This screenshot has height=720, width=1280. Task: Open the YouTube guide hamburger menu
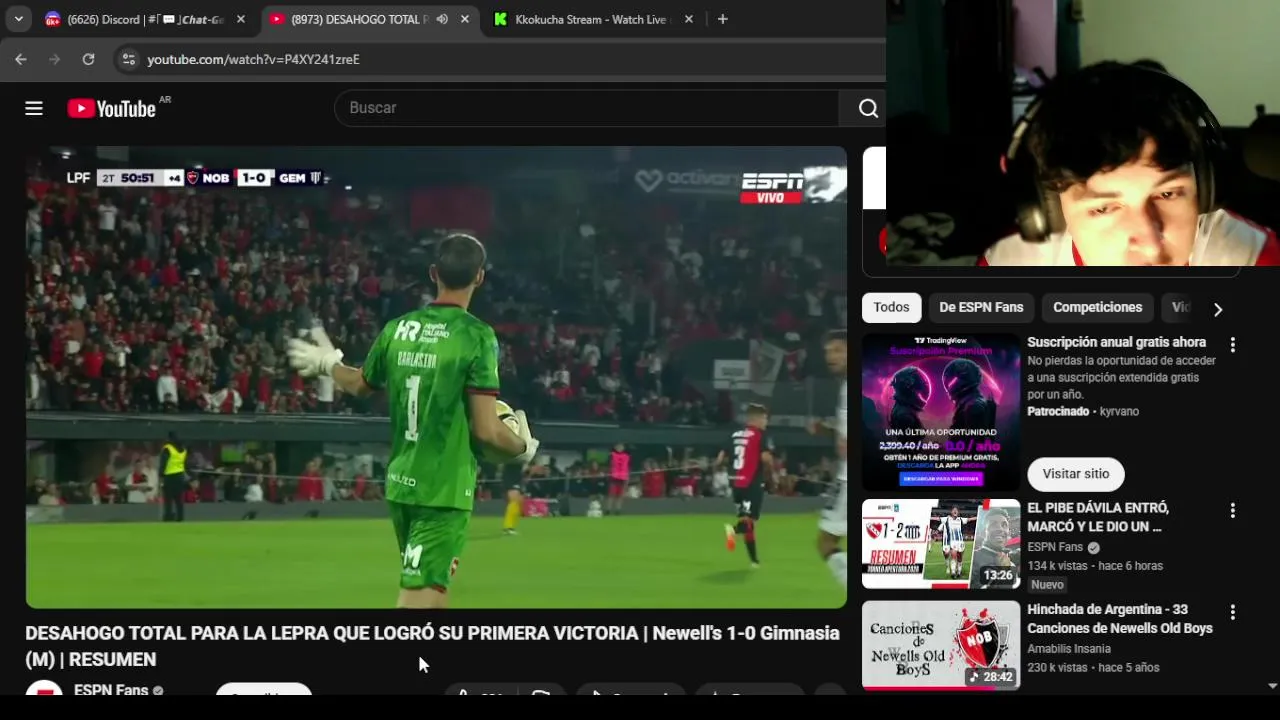coord(34,108)
